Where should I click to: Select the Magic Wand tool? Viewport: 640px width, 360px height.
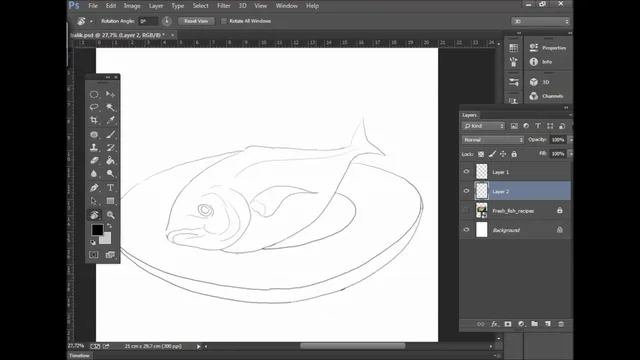(110, 107)
